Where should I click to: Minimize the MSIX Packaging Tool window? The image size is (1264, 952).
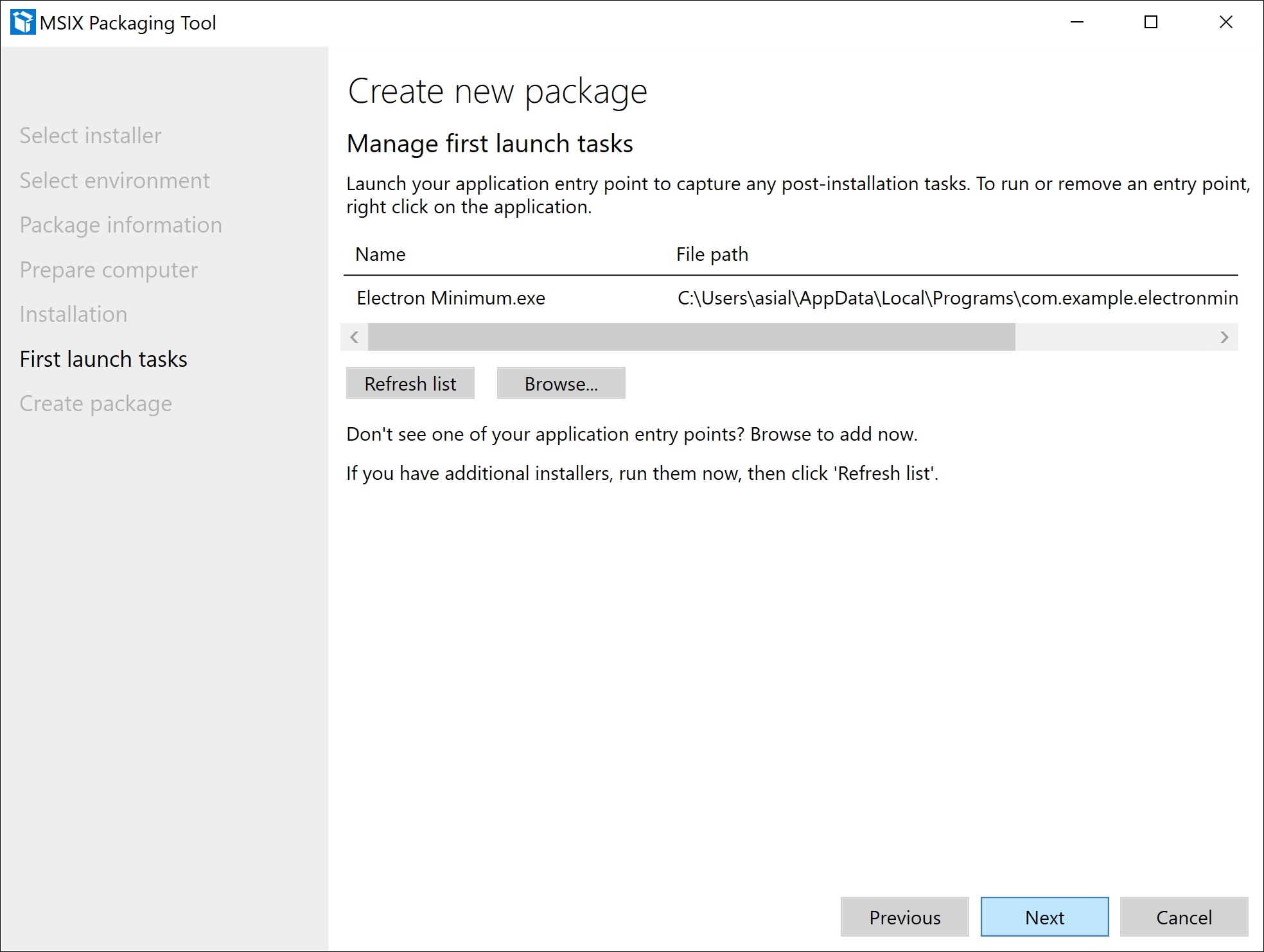[1077, 22]
